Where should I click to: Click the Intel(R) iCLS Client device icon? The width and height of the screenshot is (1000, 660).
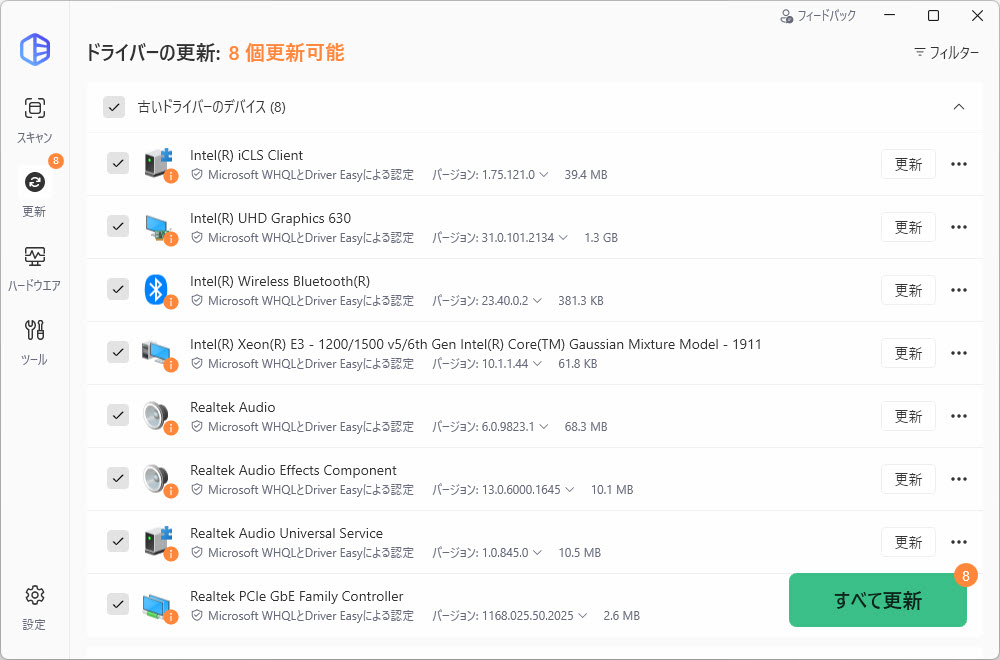(x=159, y=165)
